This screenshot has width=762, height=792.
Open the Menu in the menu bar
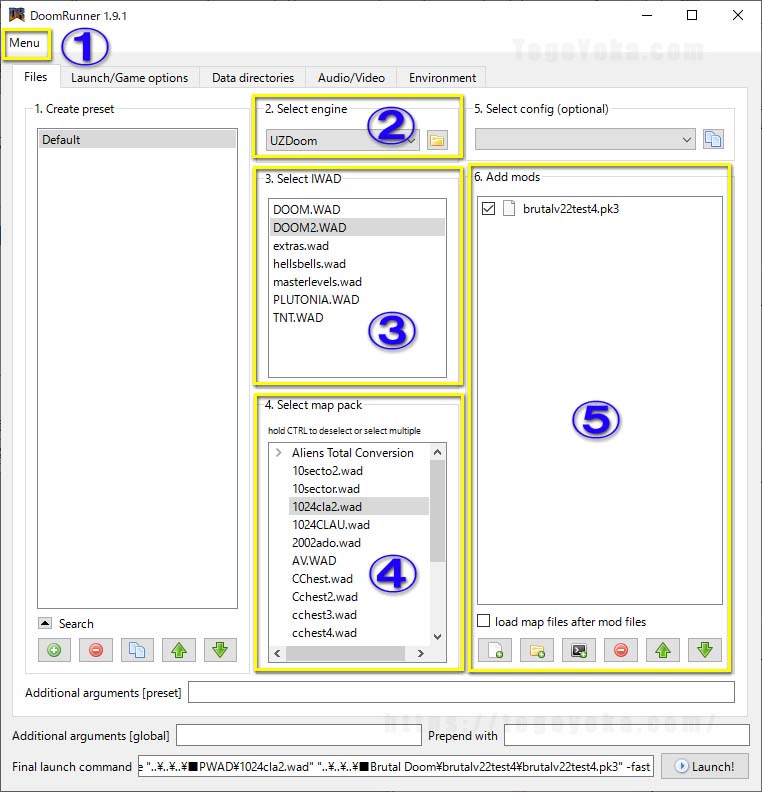[25, 43]
